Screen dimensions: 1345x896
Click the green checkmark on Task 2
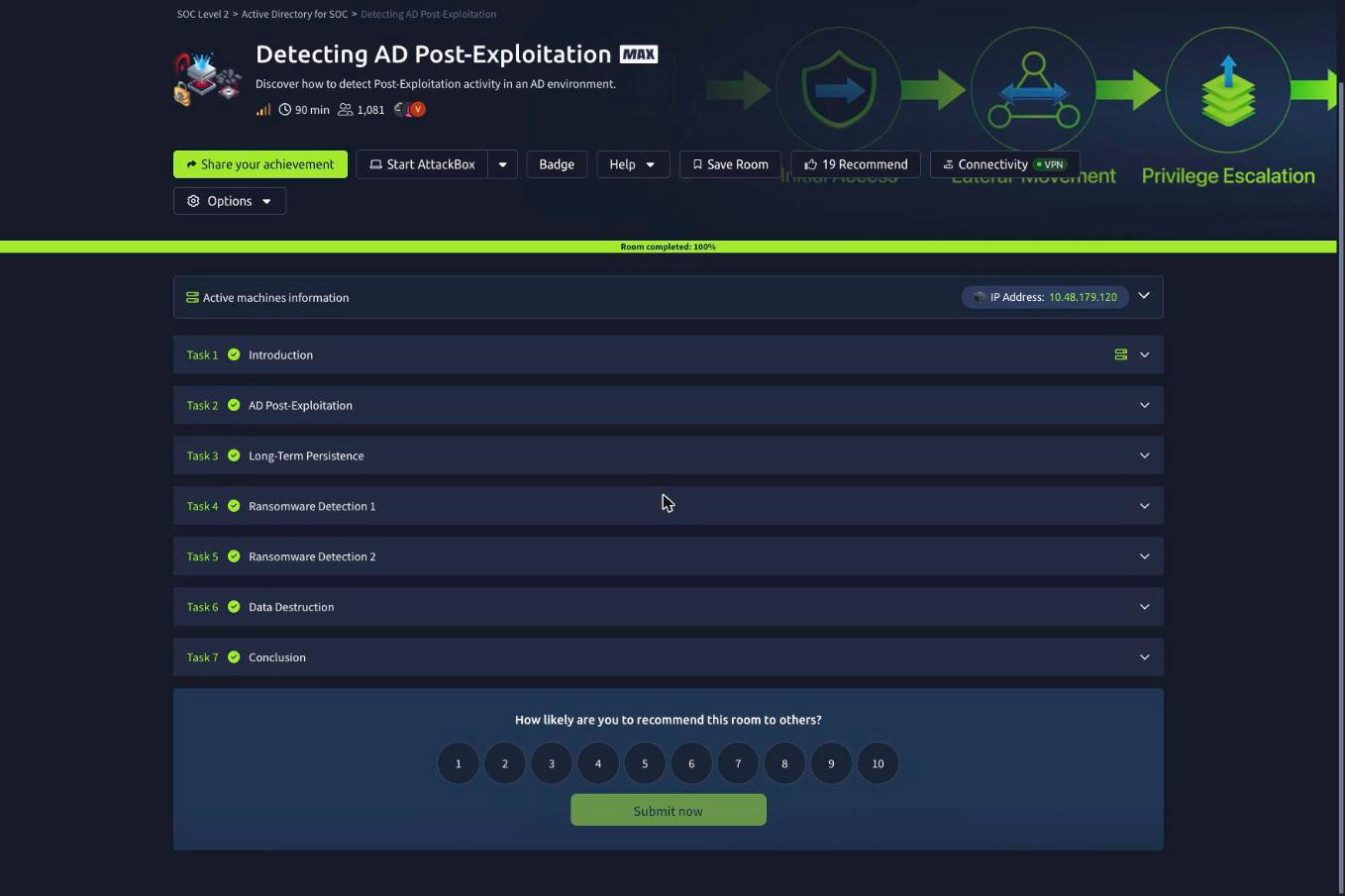click(x=234, y=405)
